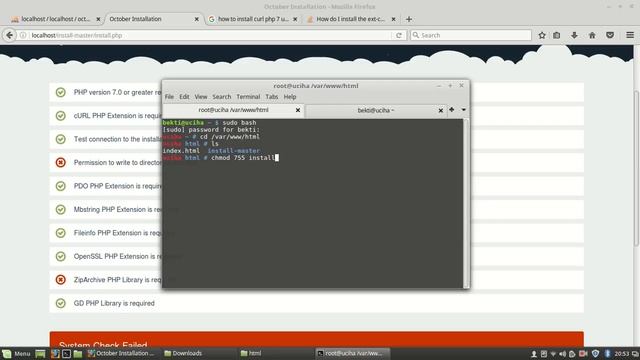Add new terminal tab with plus icon
The height and width of the screenshot is (360, 640).
tap(452, 109)
